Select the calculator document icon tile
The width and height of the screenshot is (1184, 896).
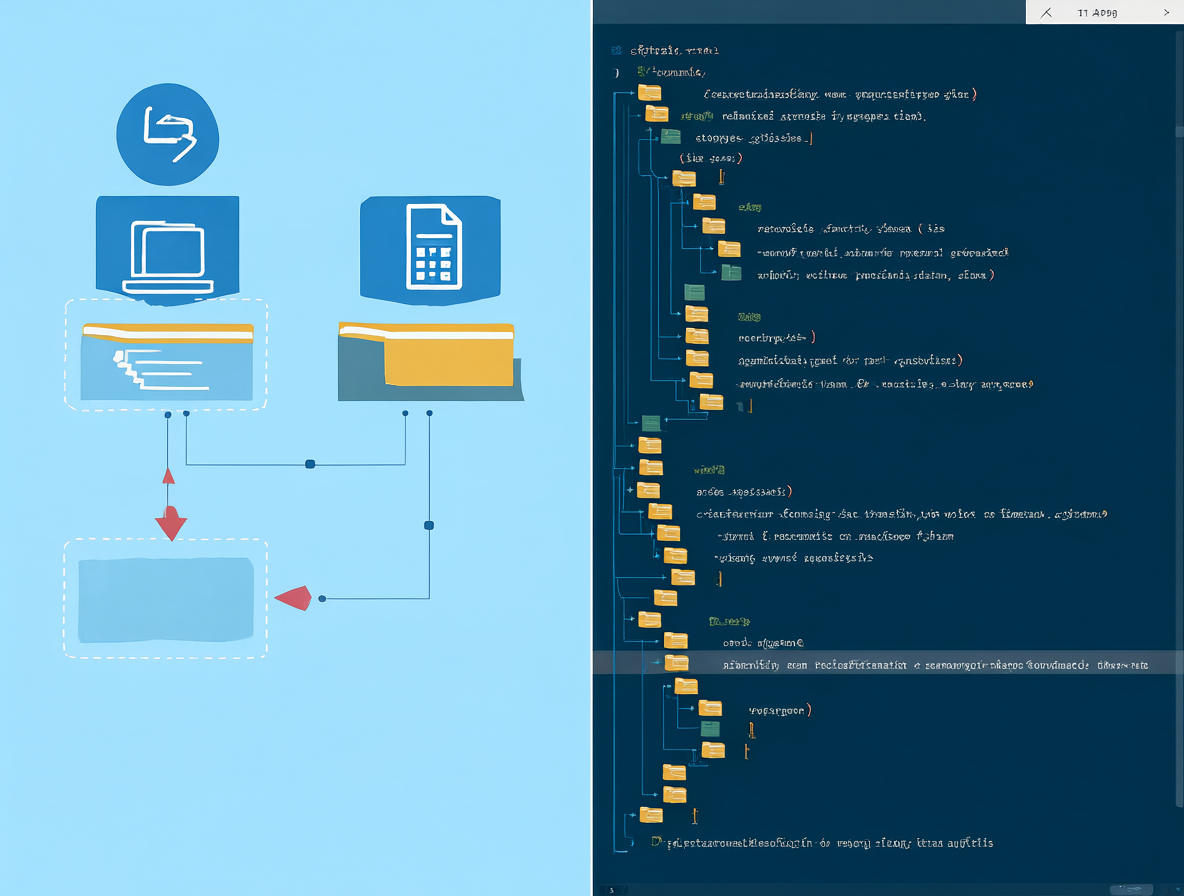(x=430, y=250)
